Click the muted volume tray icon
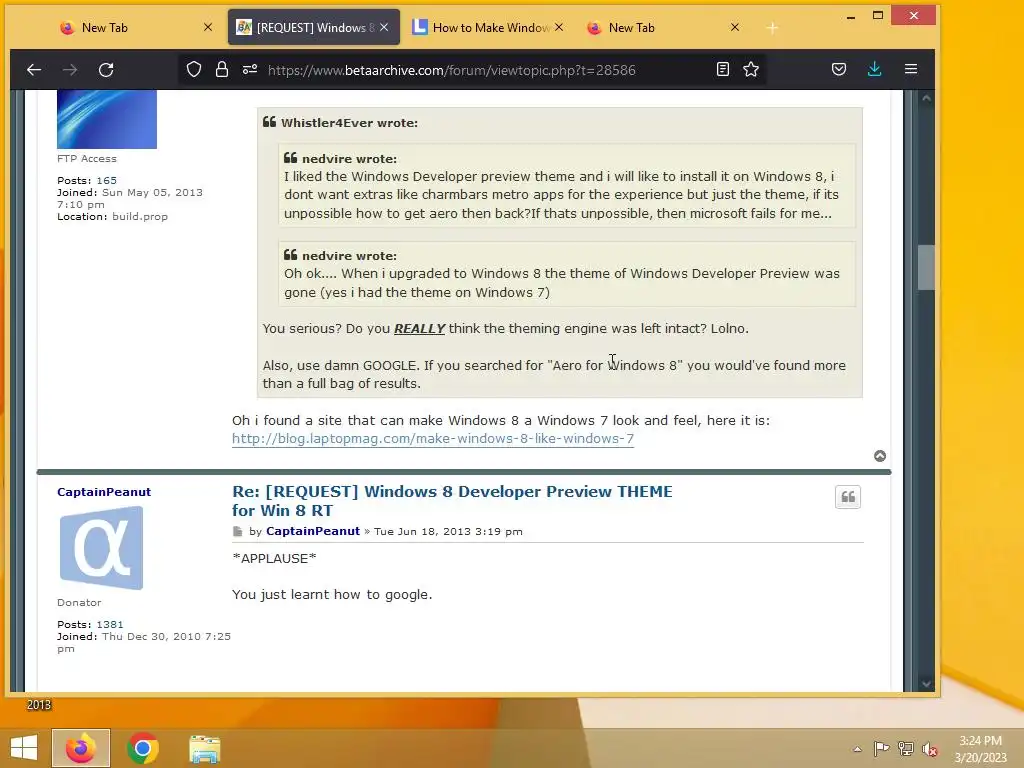The image size is (1024, 768). tap(931, 749)
